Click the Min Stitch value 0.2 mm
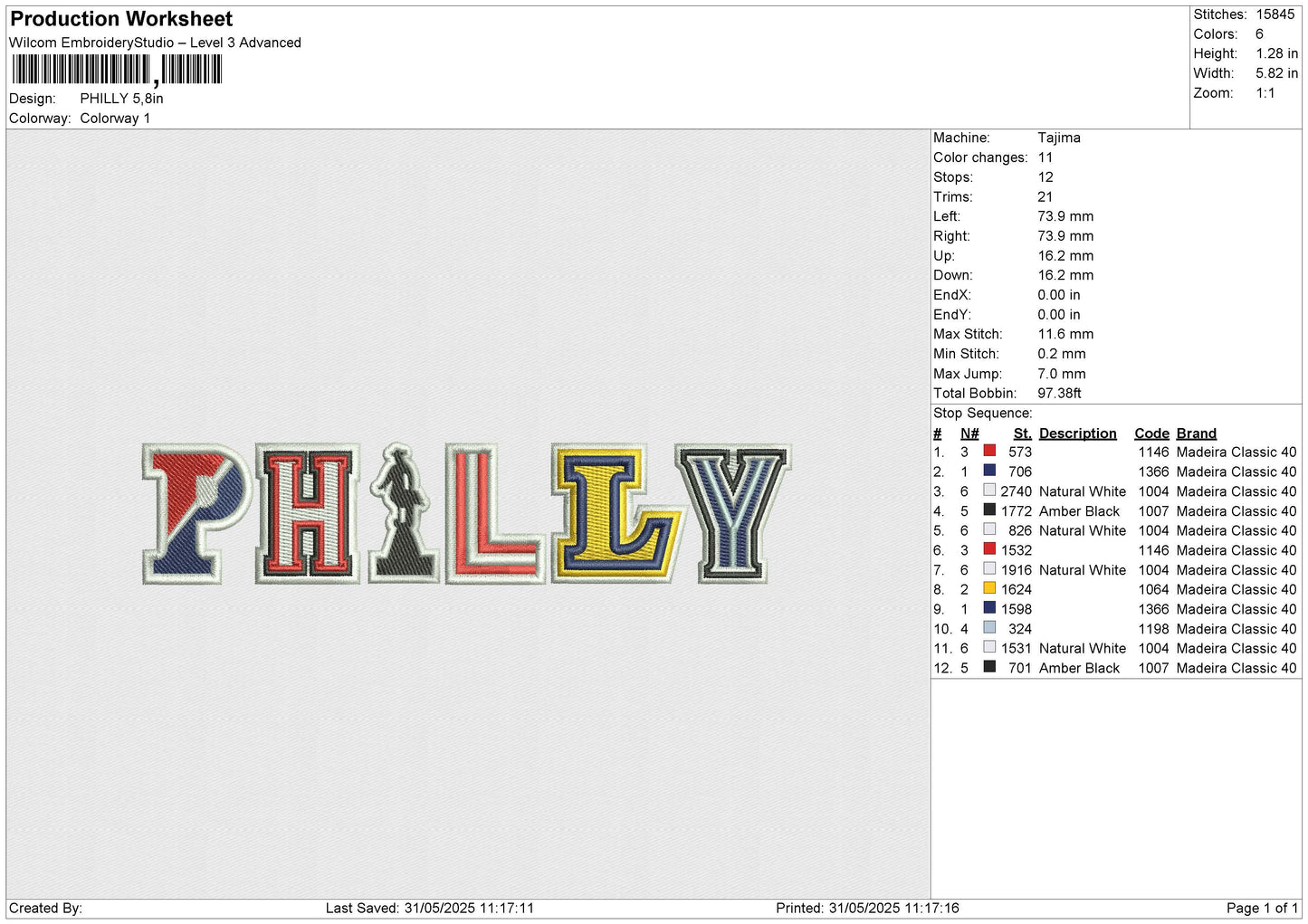The height and width of the screenshot is (924, 1308). click(1061, 354)
